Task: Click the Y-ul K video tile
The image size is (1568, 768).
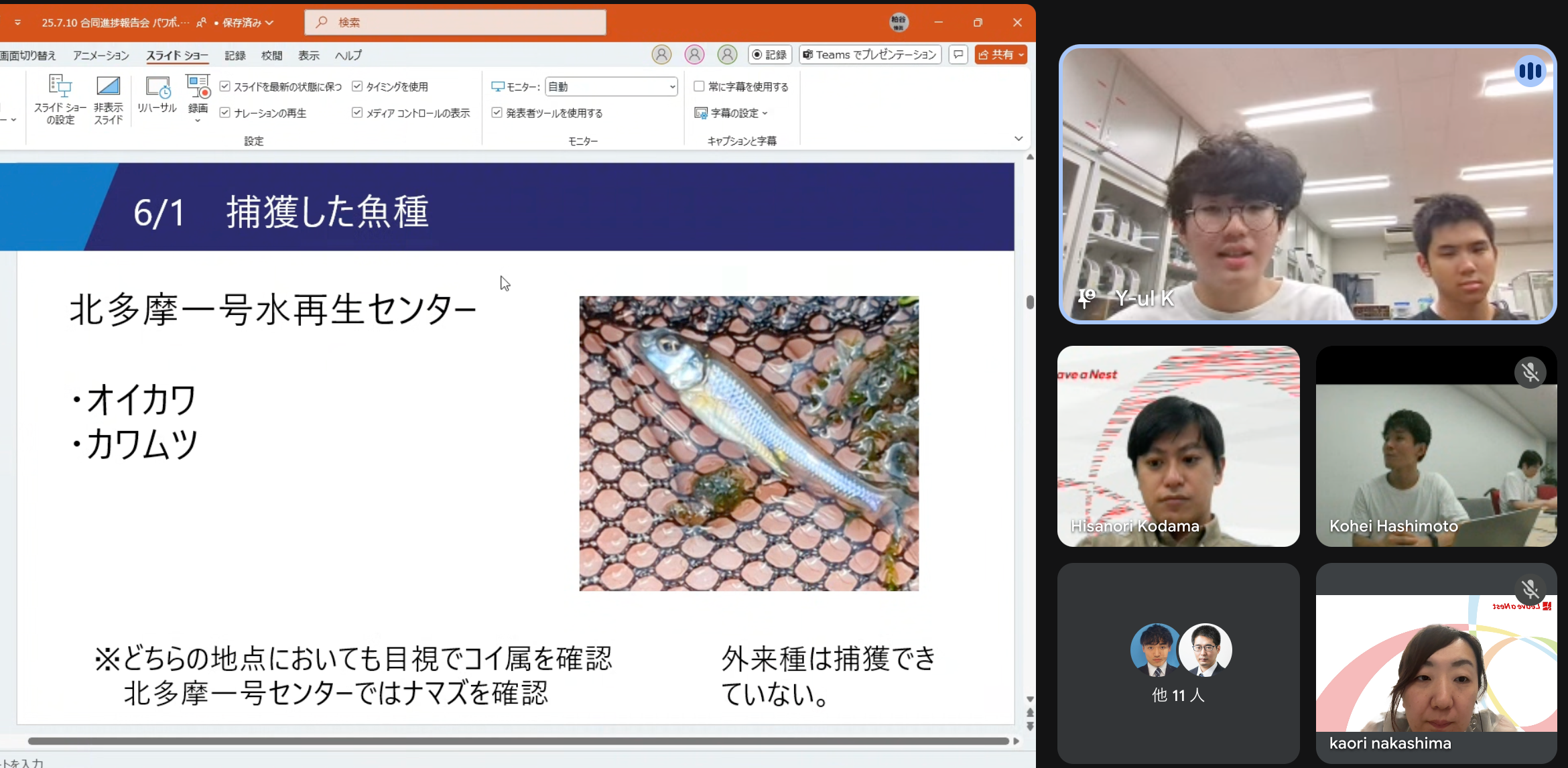Action: [x=1307, y=184]
